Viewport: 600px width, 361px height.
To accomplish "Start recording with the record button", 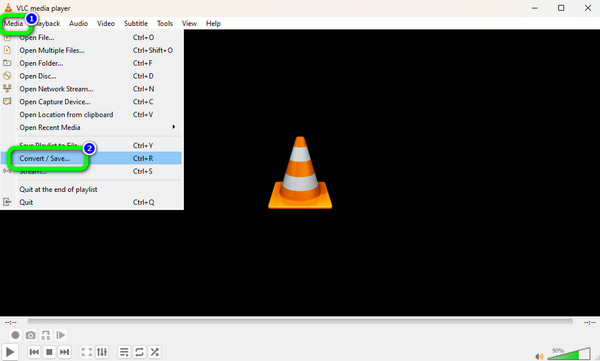I will pos(15,335).
